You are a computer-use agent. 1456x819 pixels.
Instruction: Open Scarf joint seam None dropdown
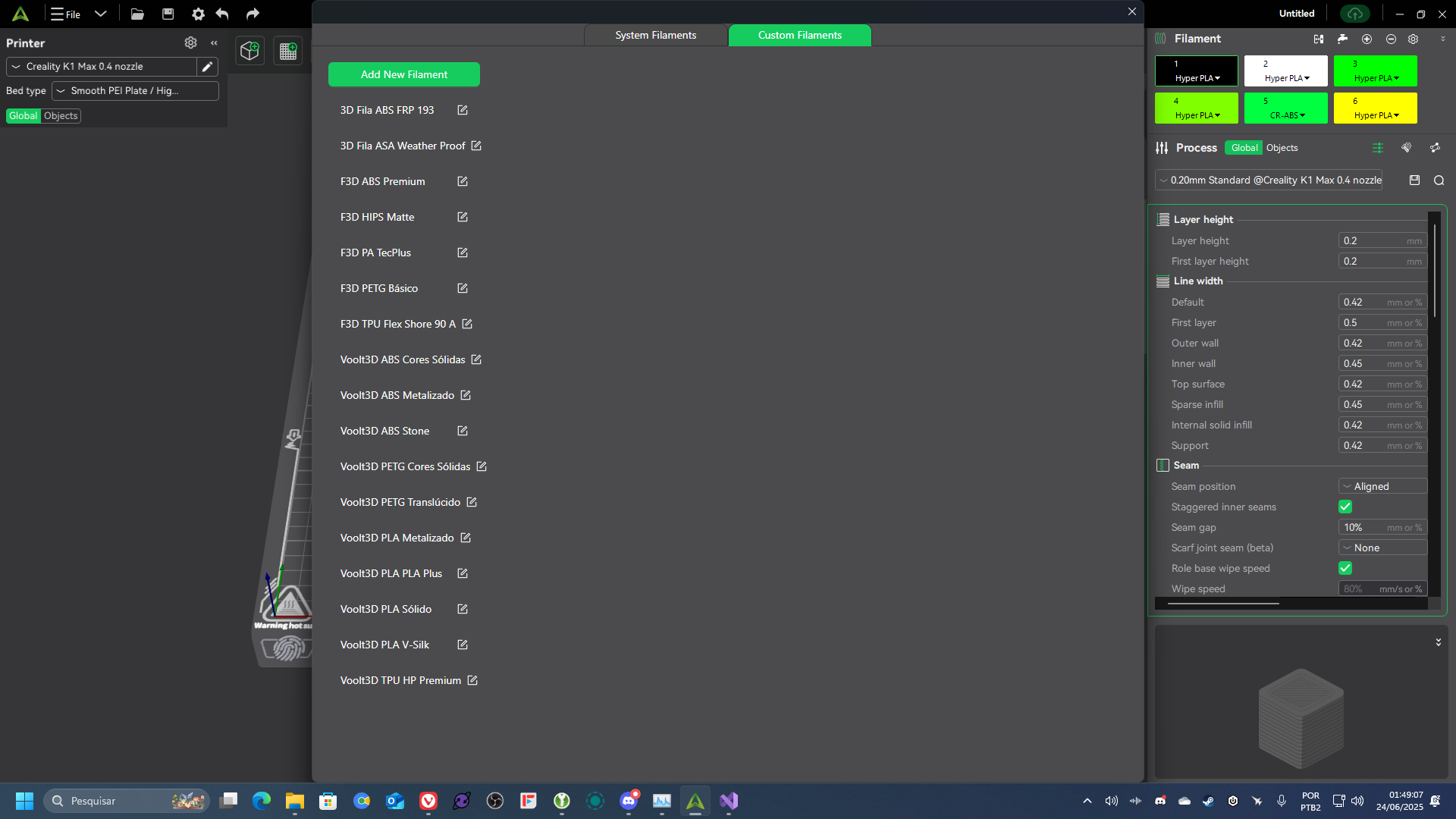(x=1382, y=548)
